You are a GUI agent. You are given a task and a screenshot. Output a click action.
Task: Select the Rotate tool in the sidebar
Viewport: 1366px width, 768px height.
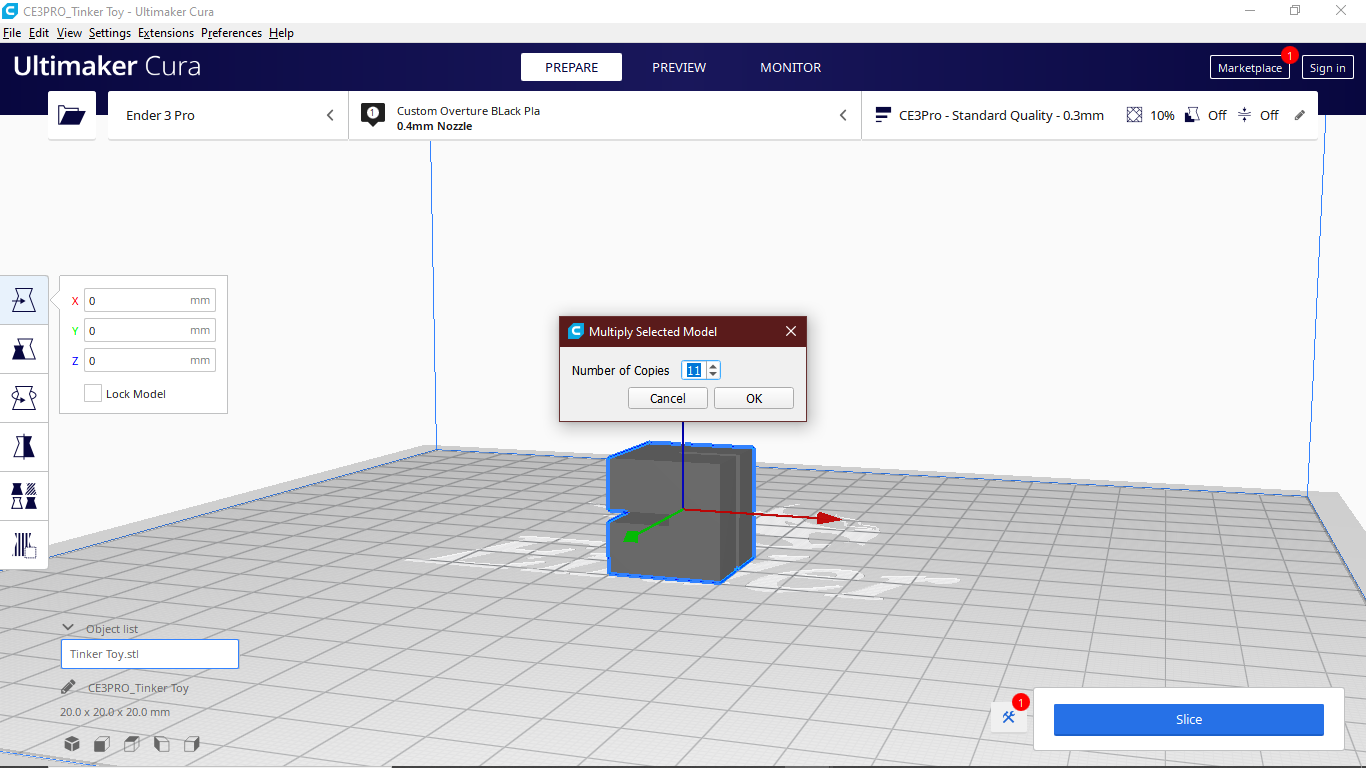[x=24, y=398]
